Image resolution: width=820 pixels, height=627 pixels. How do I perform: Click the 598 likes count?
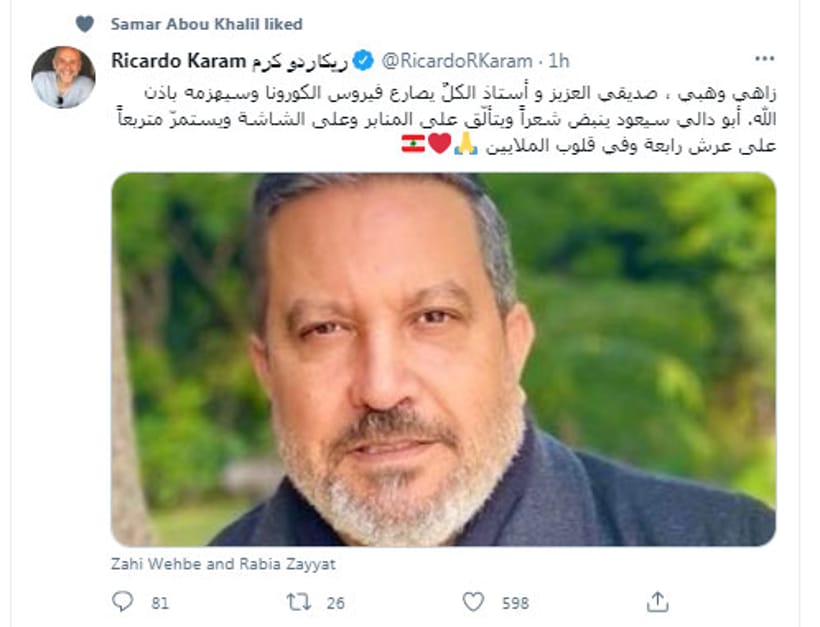[515, 603]
